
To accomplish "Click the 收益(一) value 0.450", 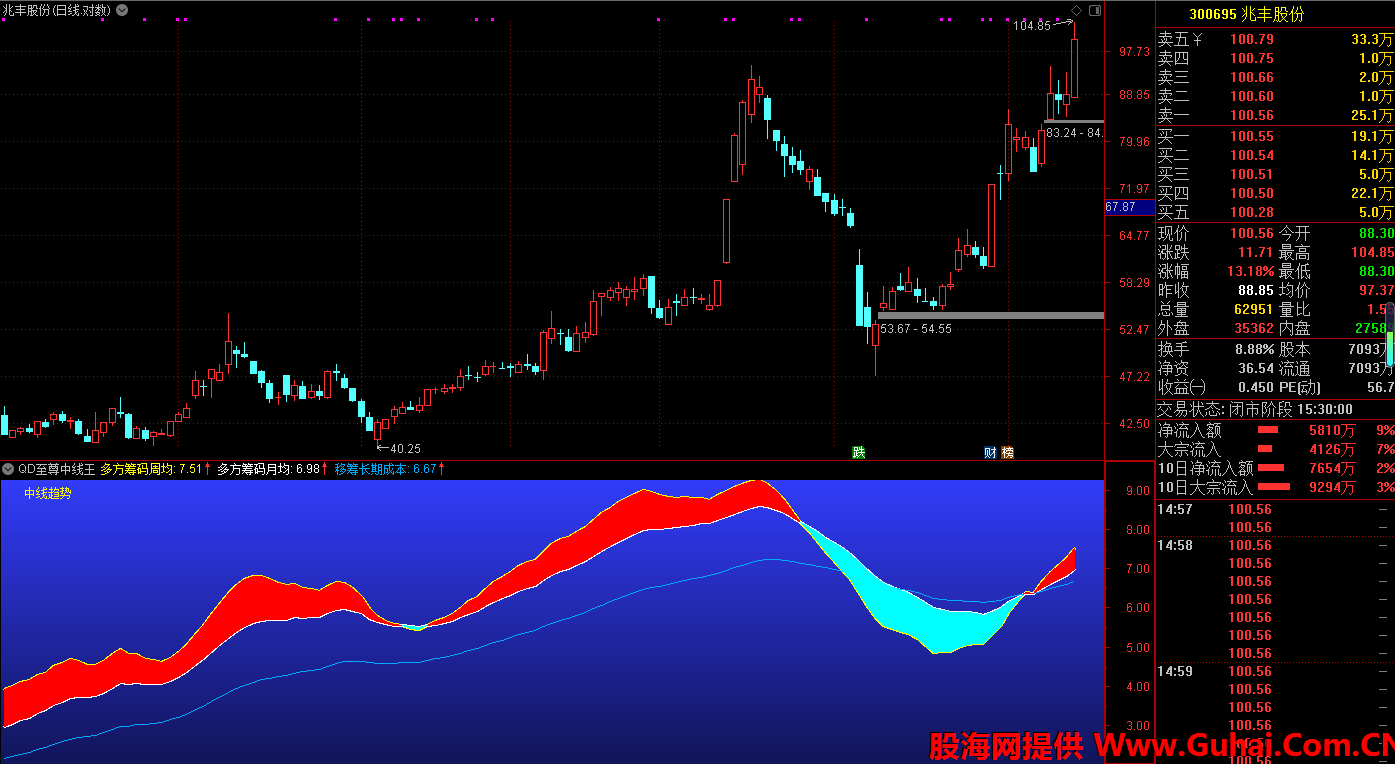I will tap(1255, 388).
